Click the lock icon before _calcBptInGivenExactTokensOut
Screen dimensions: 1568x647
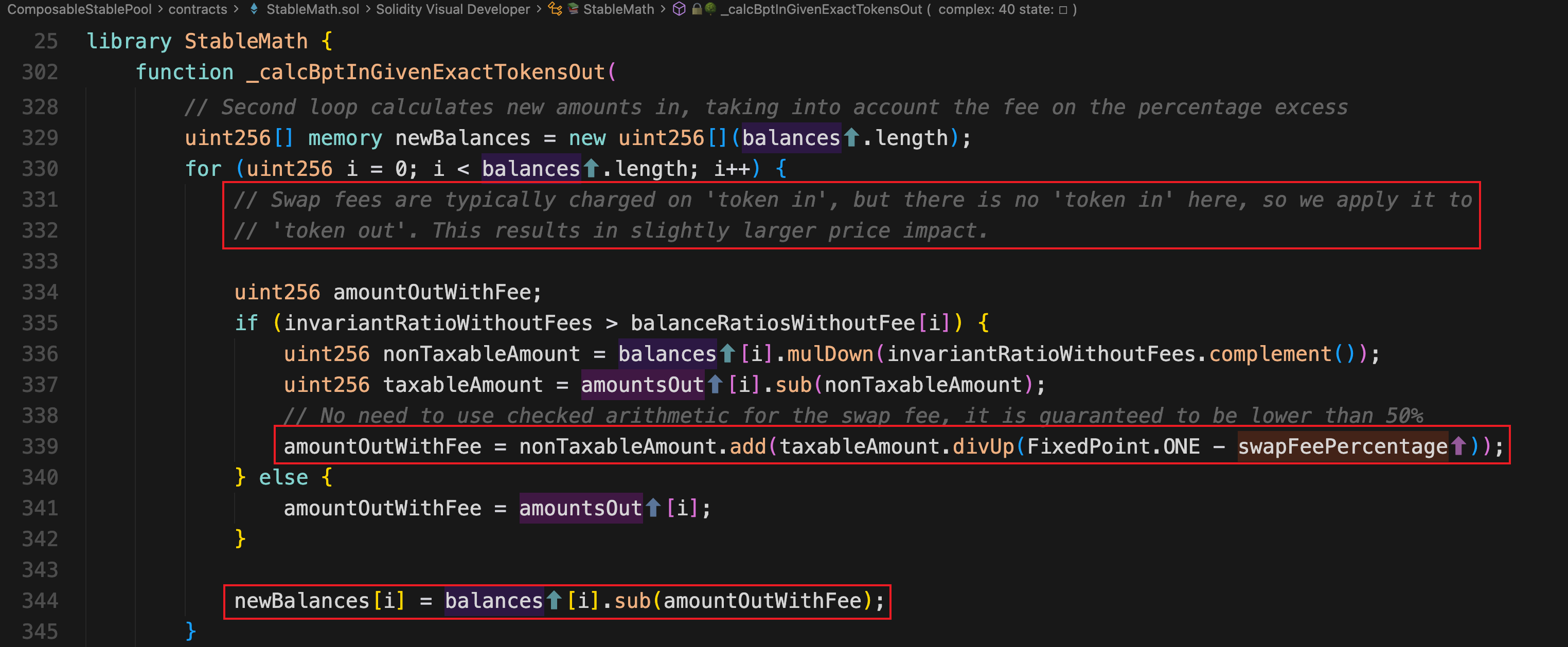[697, 9]
